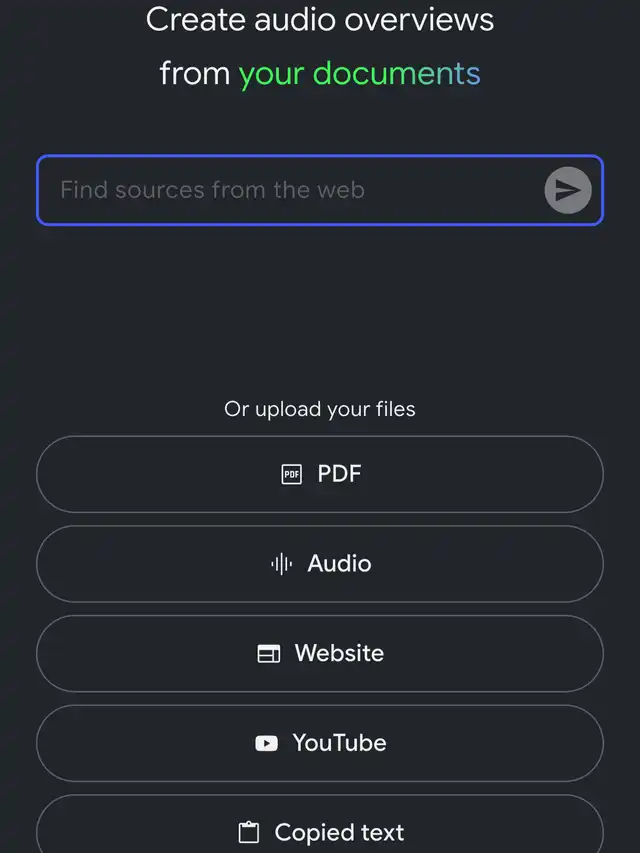640x853 pixels.
Task: Click the Website browser window icon
Action: pos(269,654)
